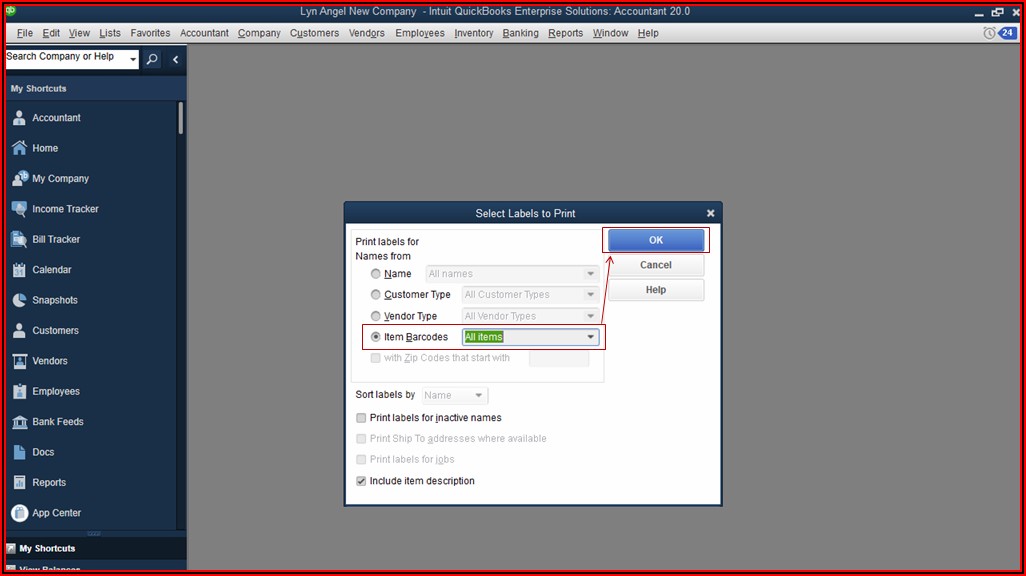Click the My Shortcuts header
The height and width of the screenshot is (576, 1026).
pos(96,88)
